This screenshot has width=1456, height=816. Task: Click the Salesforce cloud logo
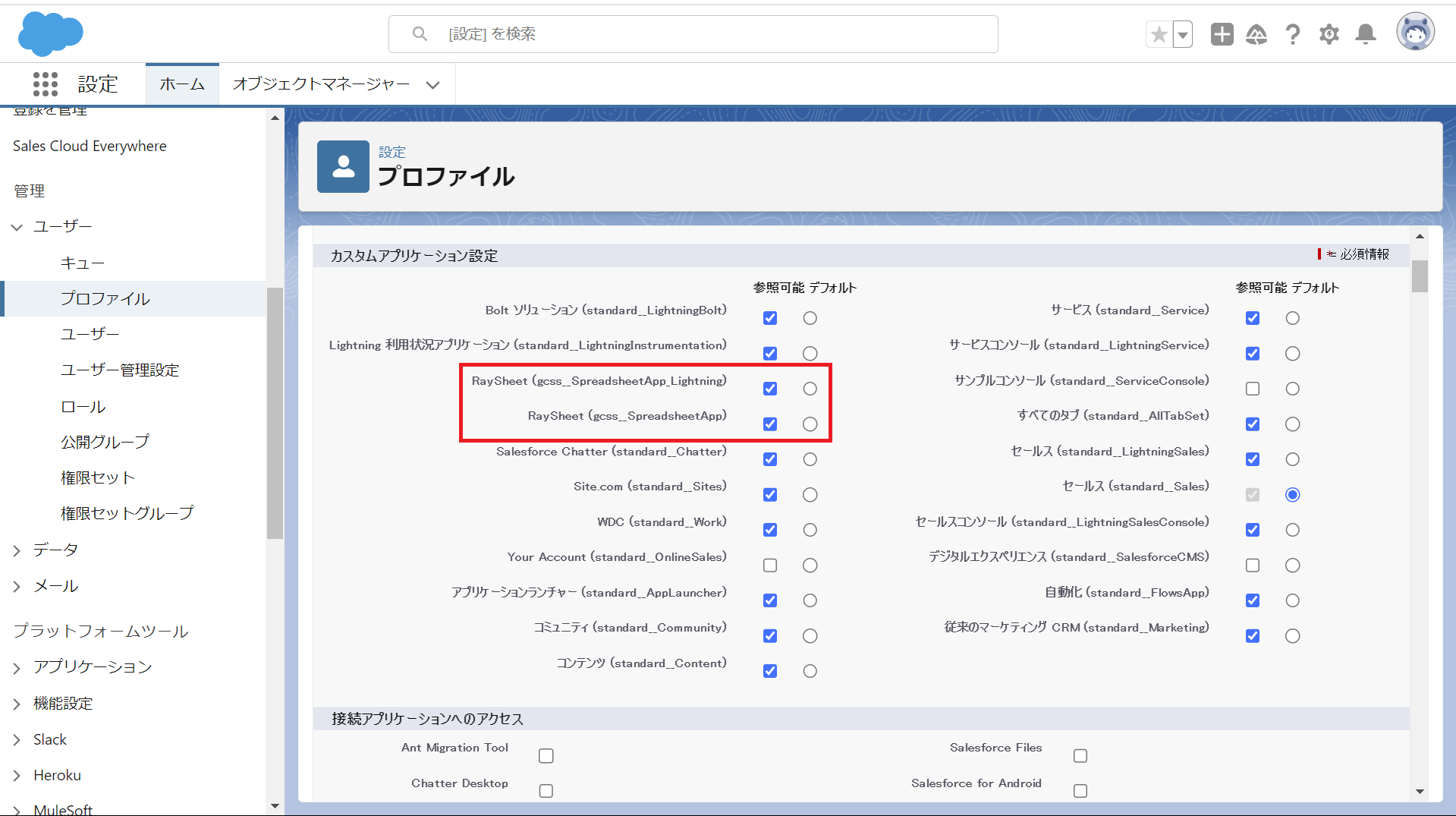tap(50, 34)
